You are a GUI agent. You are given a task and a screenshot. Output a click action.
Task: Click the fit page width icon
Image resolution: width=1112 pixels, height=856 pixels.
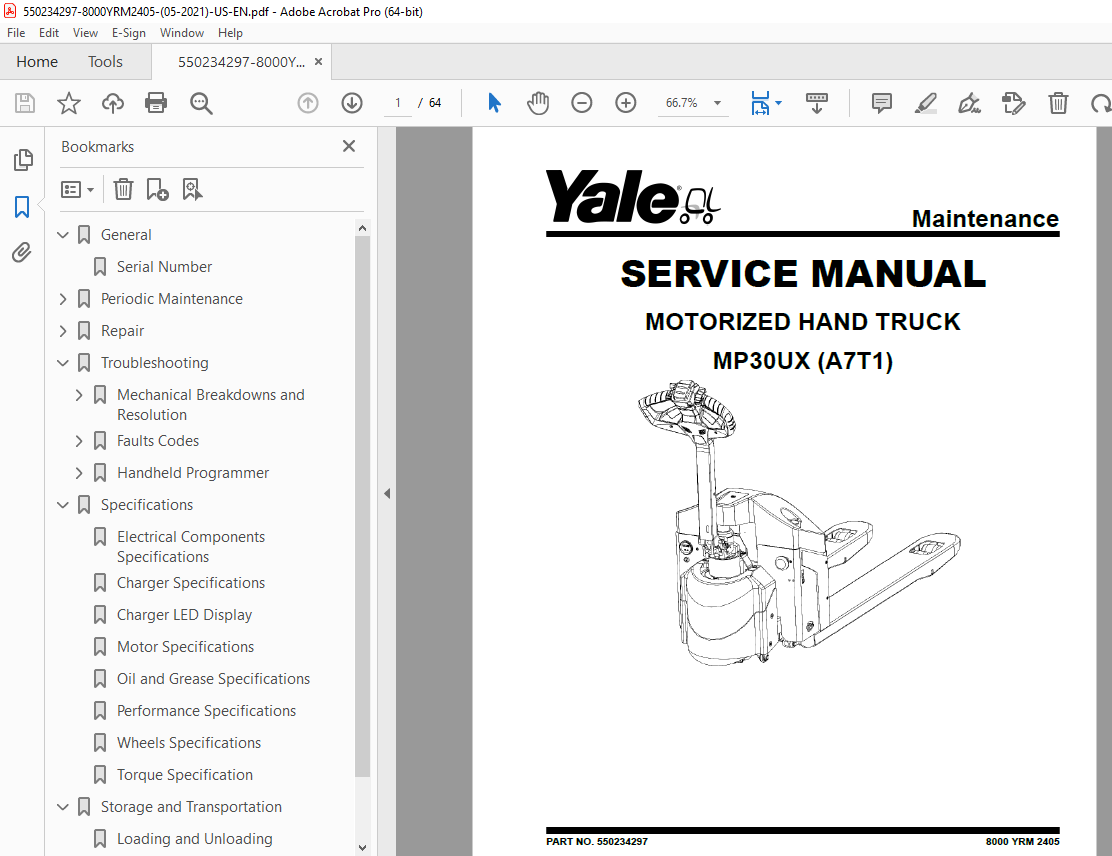tap(760, 104)
